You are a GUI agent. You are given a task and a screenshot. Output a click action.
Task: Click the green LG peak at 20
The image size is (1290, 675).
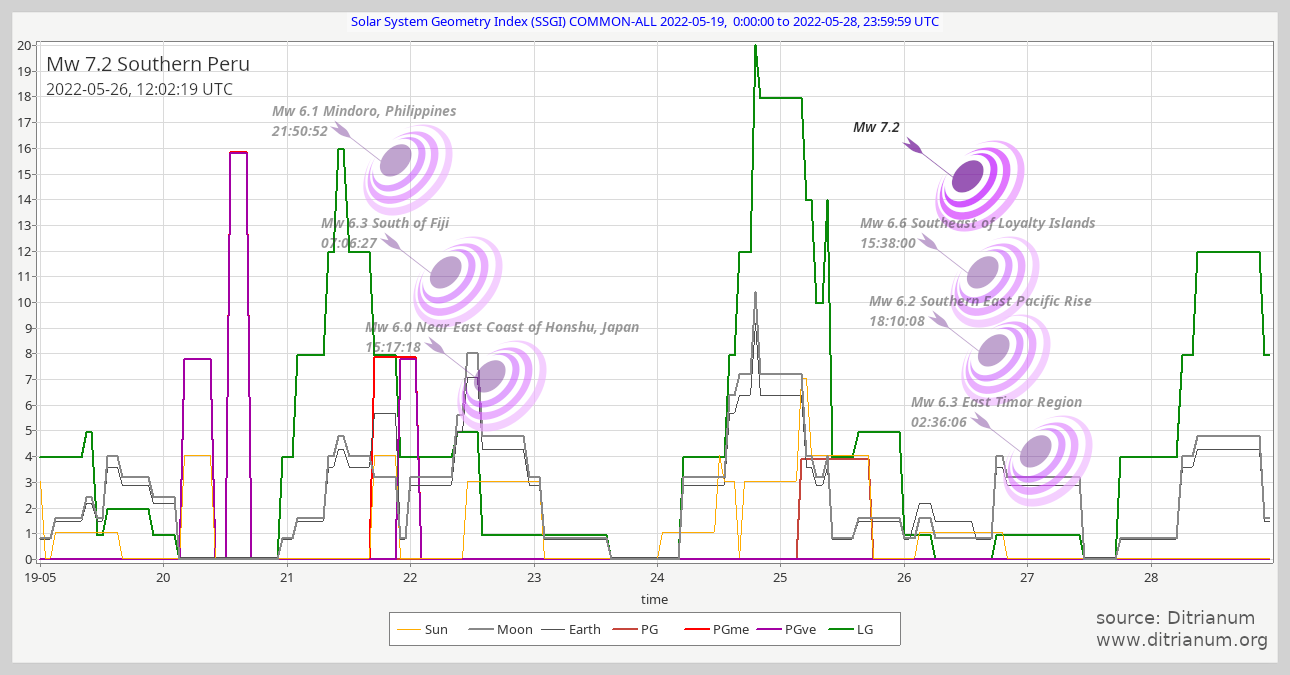755,47
